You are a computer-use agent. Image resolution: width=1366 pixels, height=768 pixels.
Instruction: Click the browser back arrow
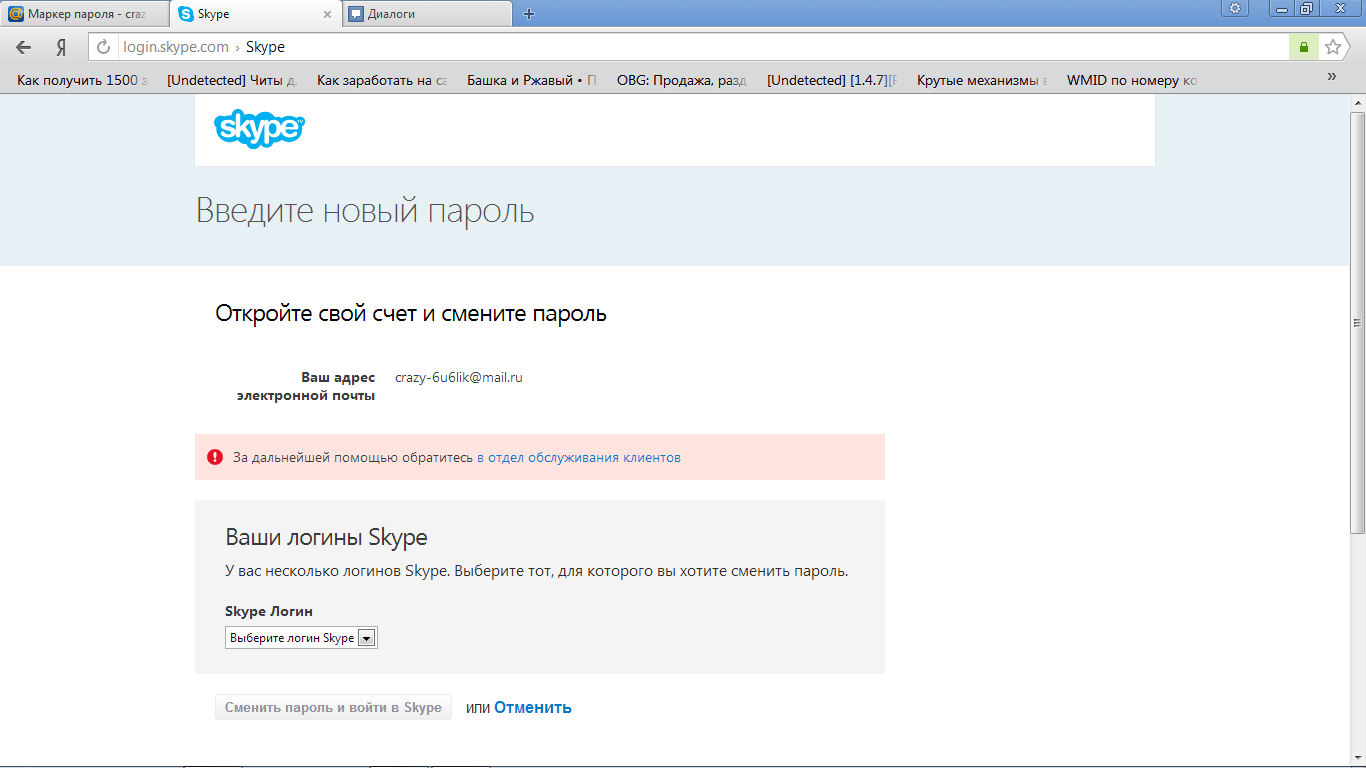point(23,47)
